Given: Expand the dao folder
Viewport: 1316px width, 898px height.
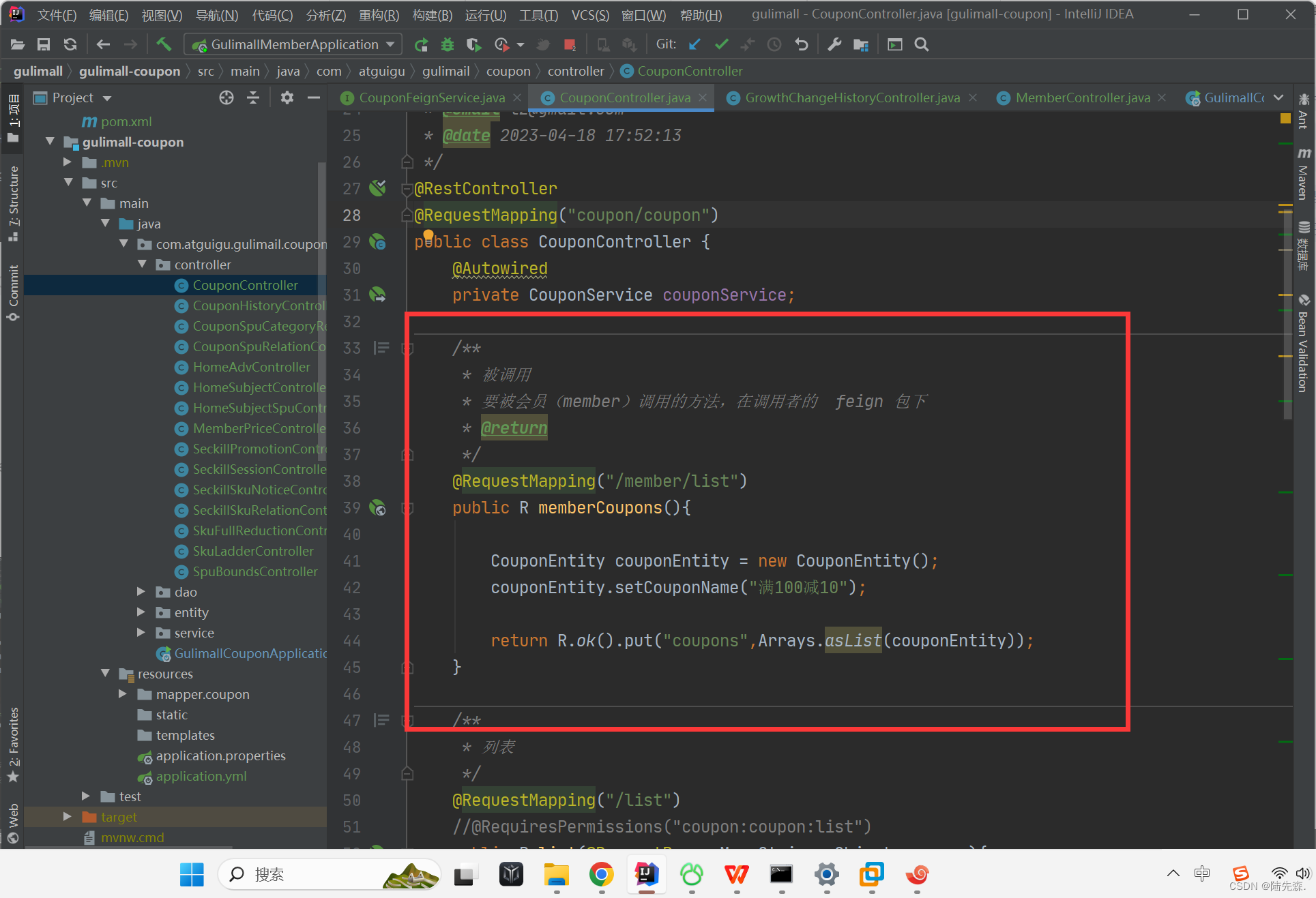Looking at the screenshot, I should click(141, 592).
